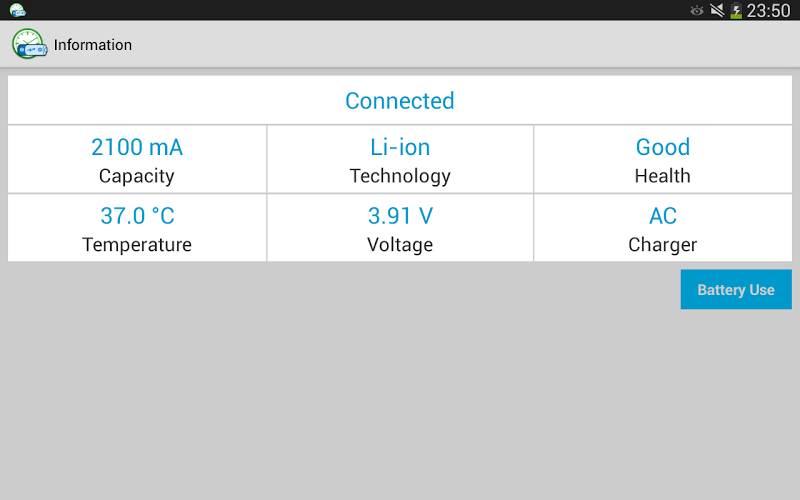
Task: Tap the Voltage label
Action: [x=400, y=245]
